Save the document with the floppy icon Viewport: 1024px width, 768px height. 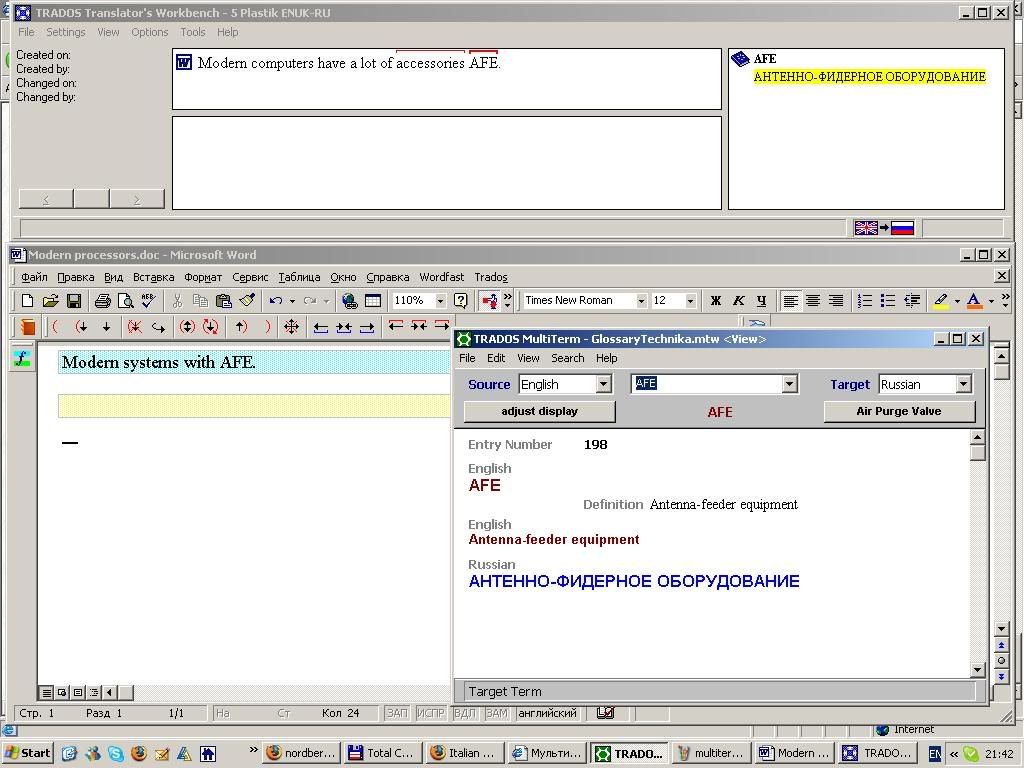point(74,300)
